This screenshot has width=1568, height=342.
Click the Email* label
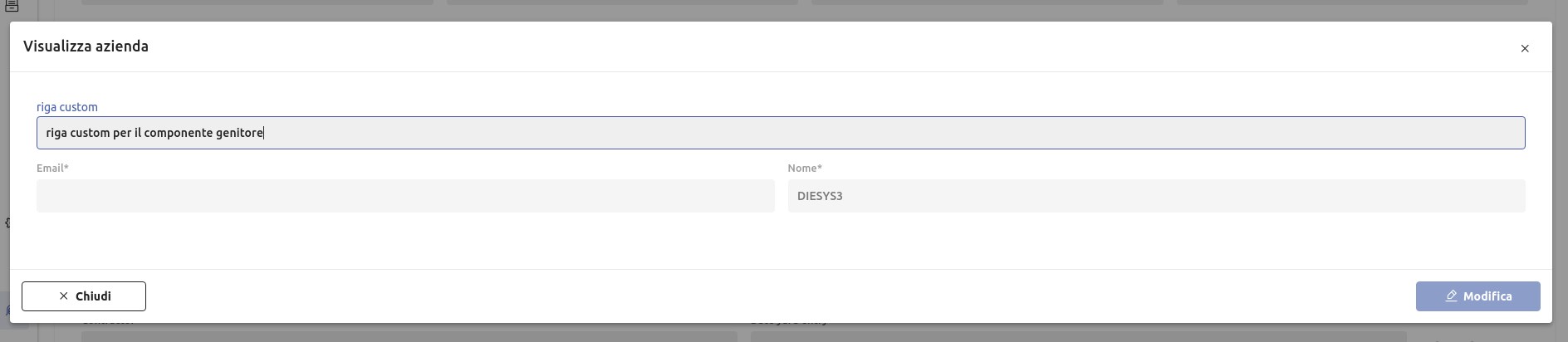coord(52,168)
